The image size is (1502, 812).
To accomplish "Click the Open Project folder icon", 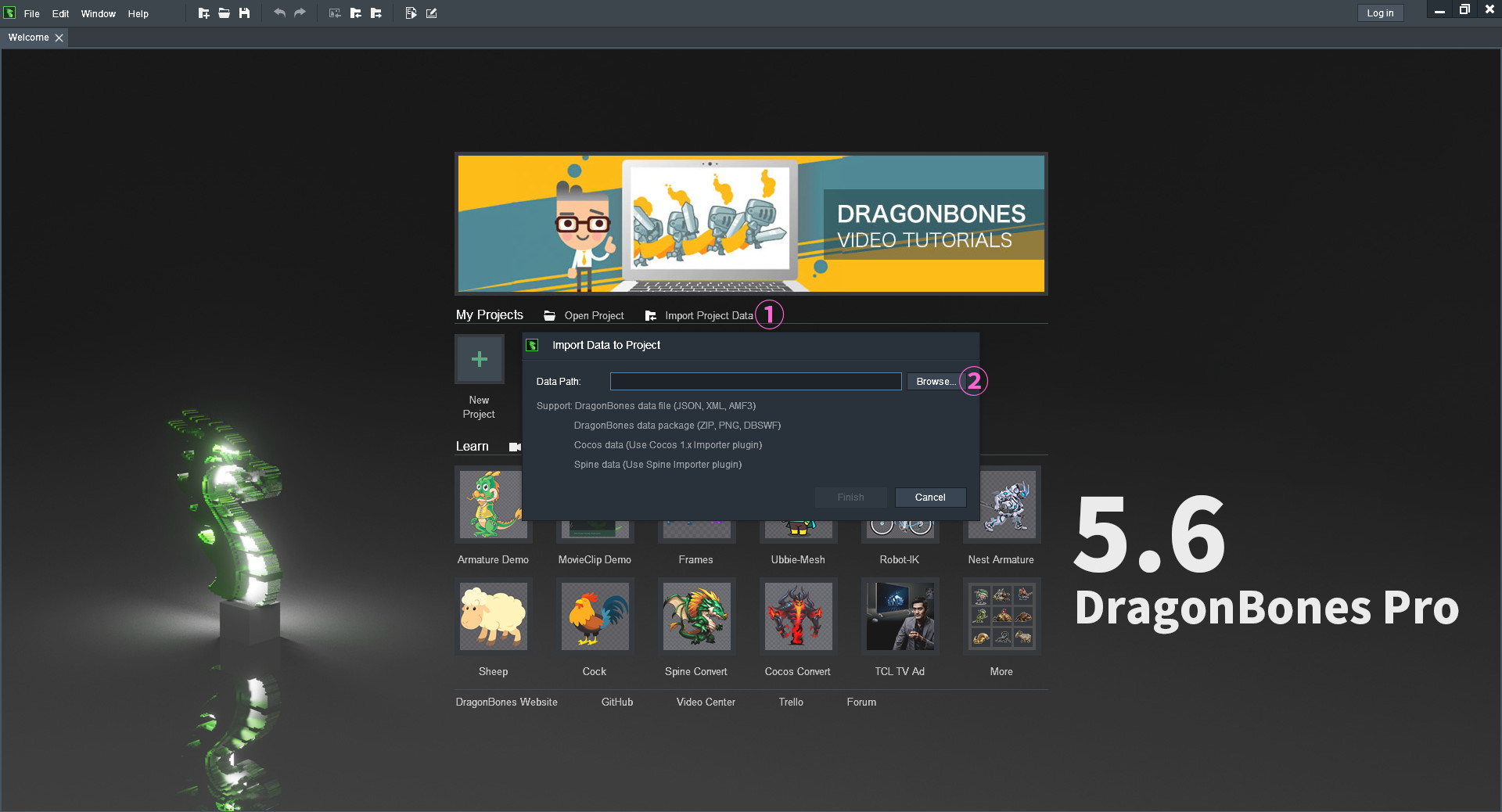I will (x=549, y=315).
